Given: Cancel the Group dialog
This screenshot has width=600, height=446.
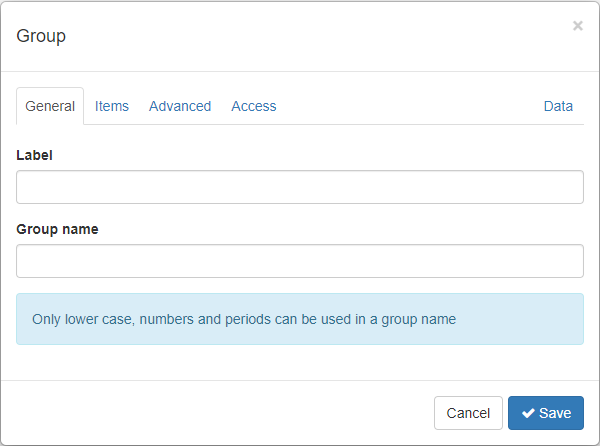Looking at the screenshot, I should click(x=468, y=413).
